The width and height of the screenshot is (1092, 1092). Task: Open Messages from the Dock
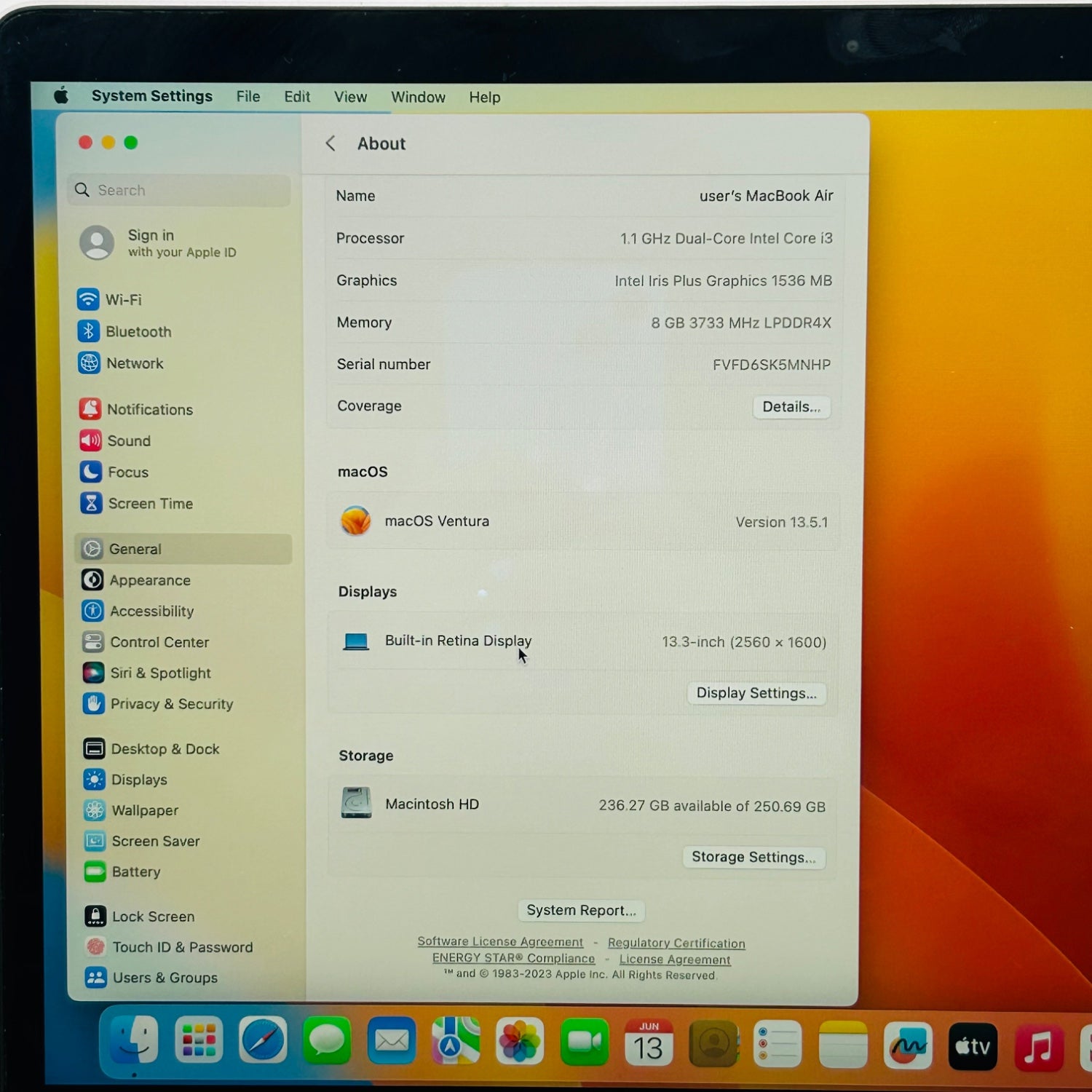pos(327,1041)
